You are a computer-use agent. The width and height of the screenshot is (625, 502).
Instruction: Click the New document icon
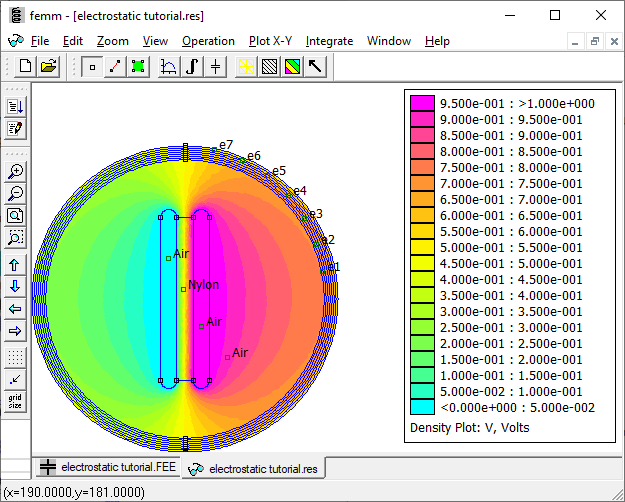coord(25,67)
